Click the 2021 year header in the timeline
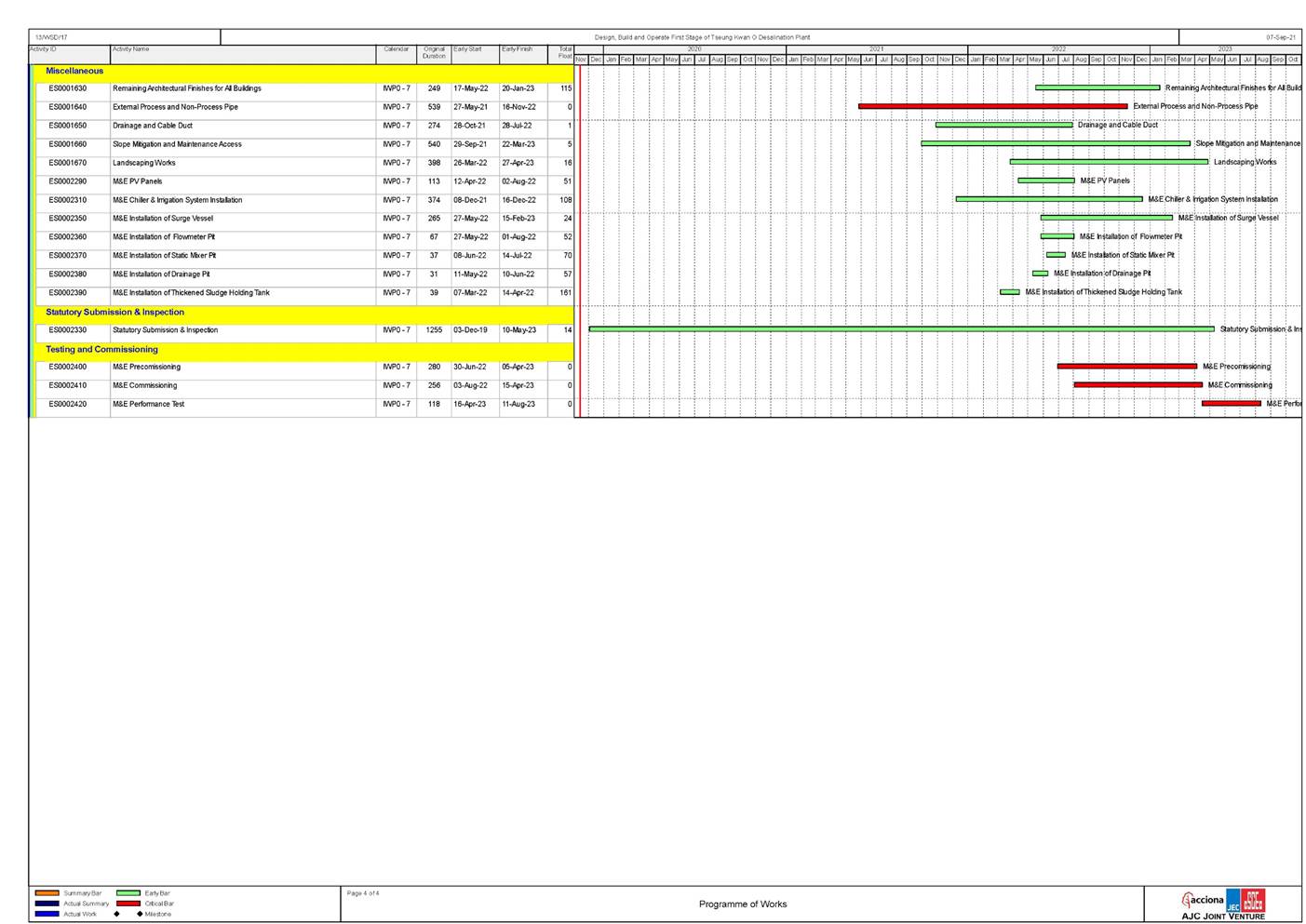The image size is (1306, 924). coord(876,49)
